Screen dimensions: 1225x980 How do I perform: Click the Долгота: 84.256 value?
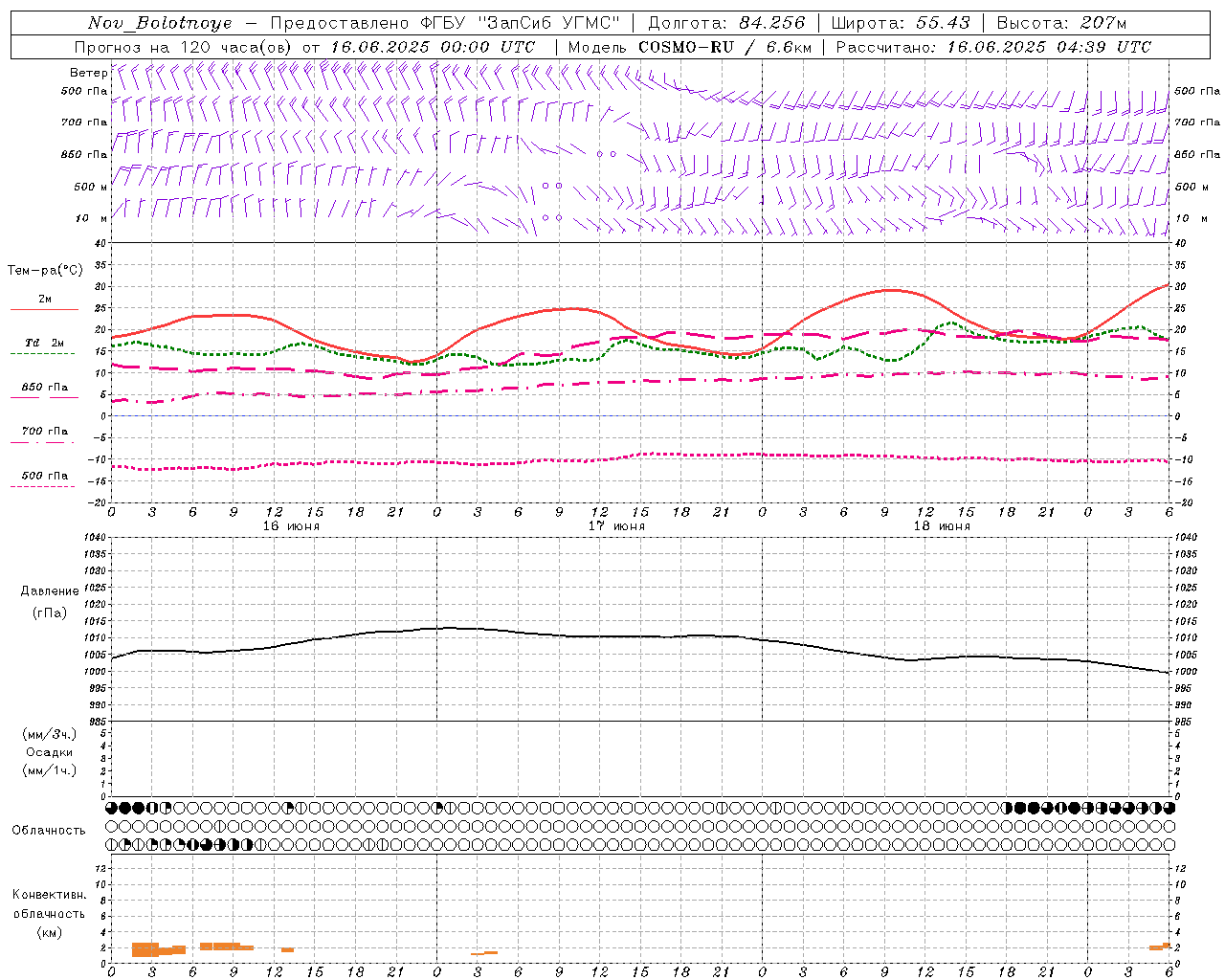[x=726, y=23]
